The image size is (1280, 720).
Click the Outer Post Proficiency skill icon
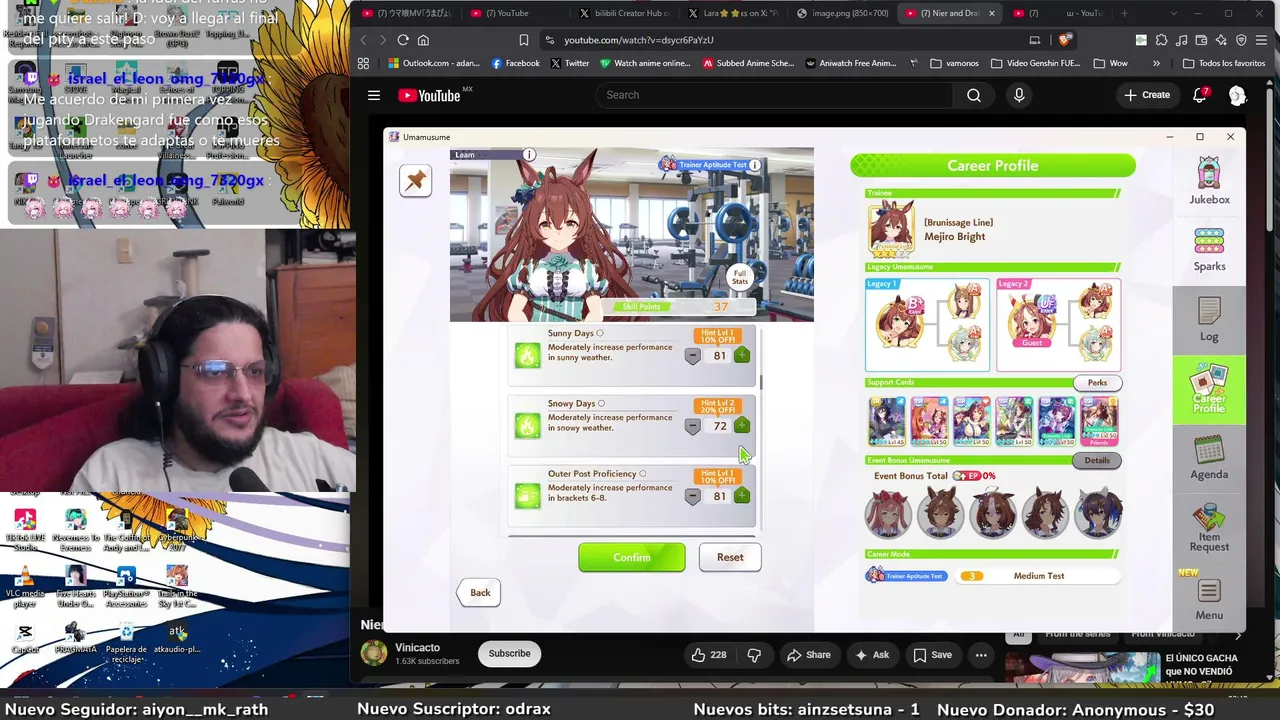[x=527, y=495]
